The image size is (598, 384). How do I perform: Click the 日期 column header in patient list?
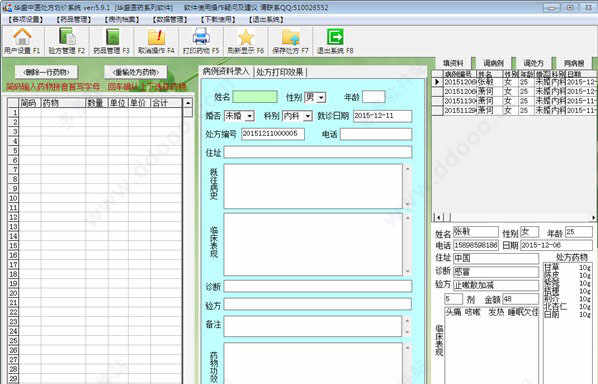(580, 74)
